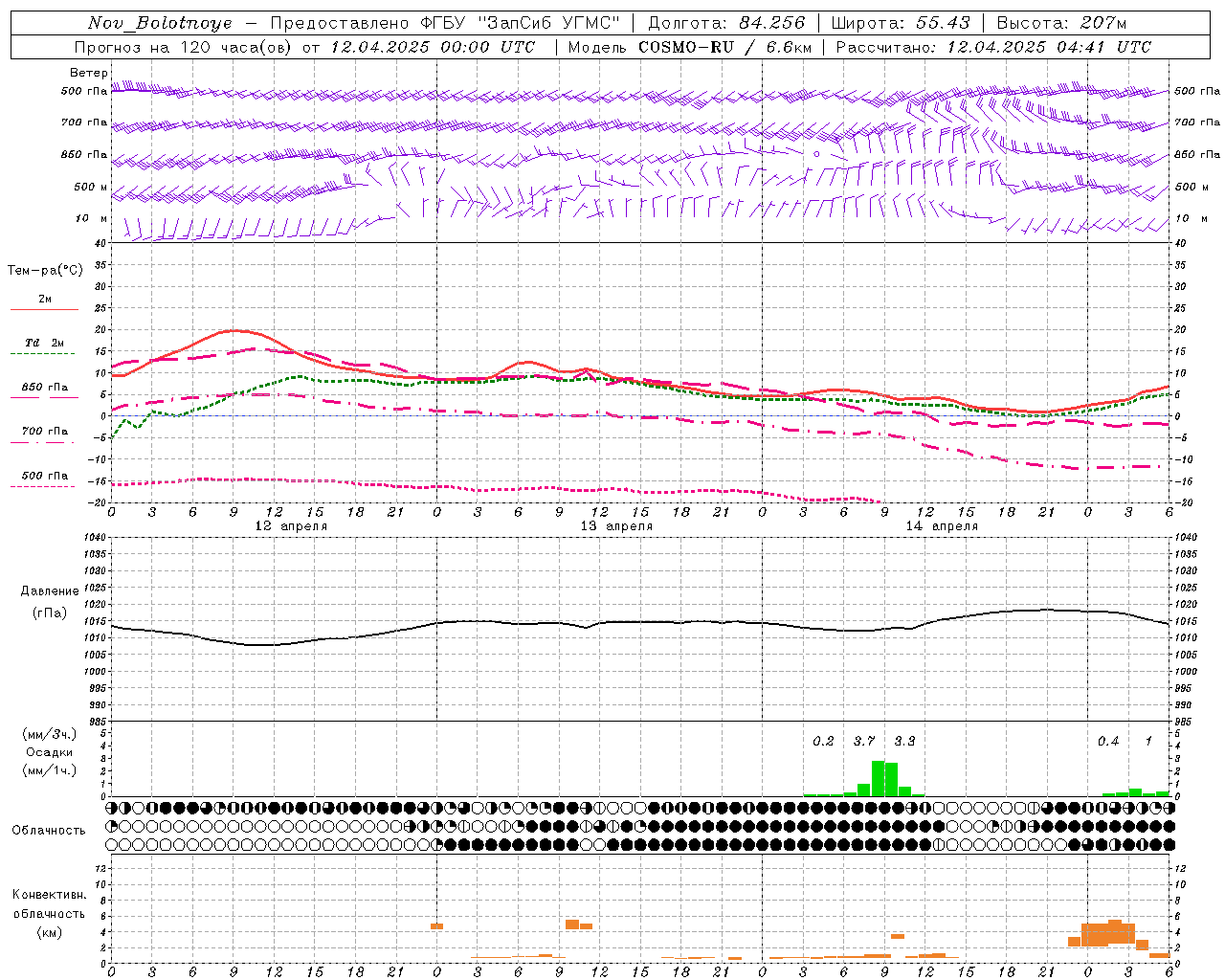Screen dimensions: 1225x980
Task: Click the "Конвективн." convective cloud label
Action: click(49, 895)
